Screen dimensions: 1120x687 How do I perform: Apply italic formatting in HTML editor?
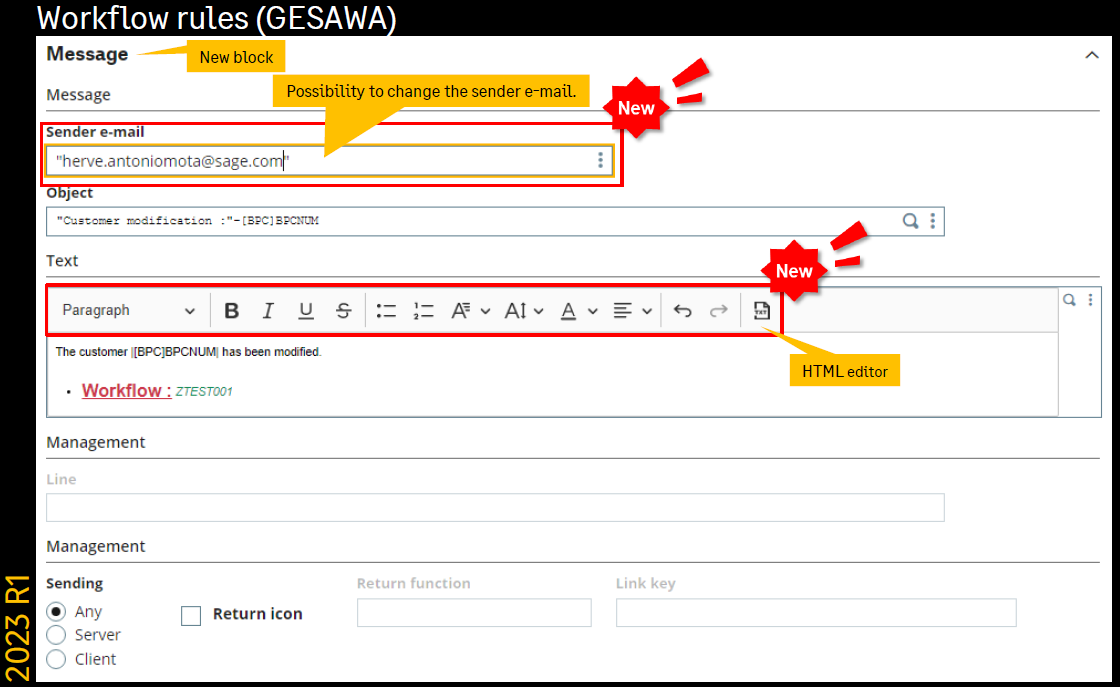point(268,311)
